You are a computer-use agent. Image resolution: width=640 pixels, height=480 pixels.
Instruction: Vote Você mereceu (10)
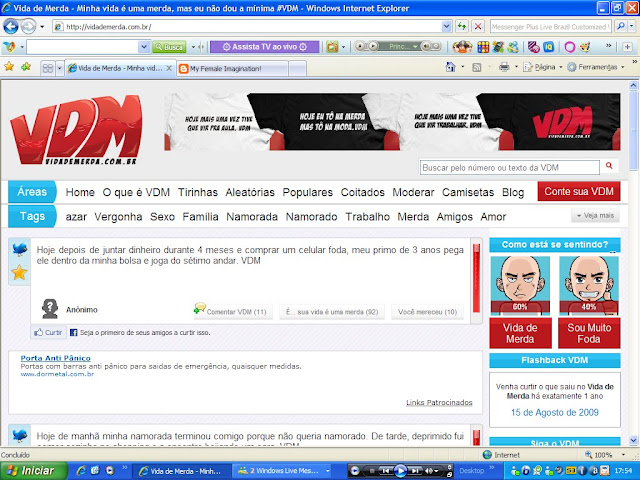[427, 311]
